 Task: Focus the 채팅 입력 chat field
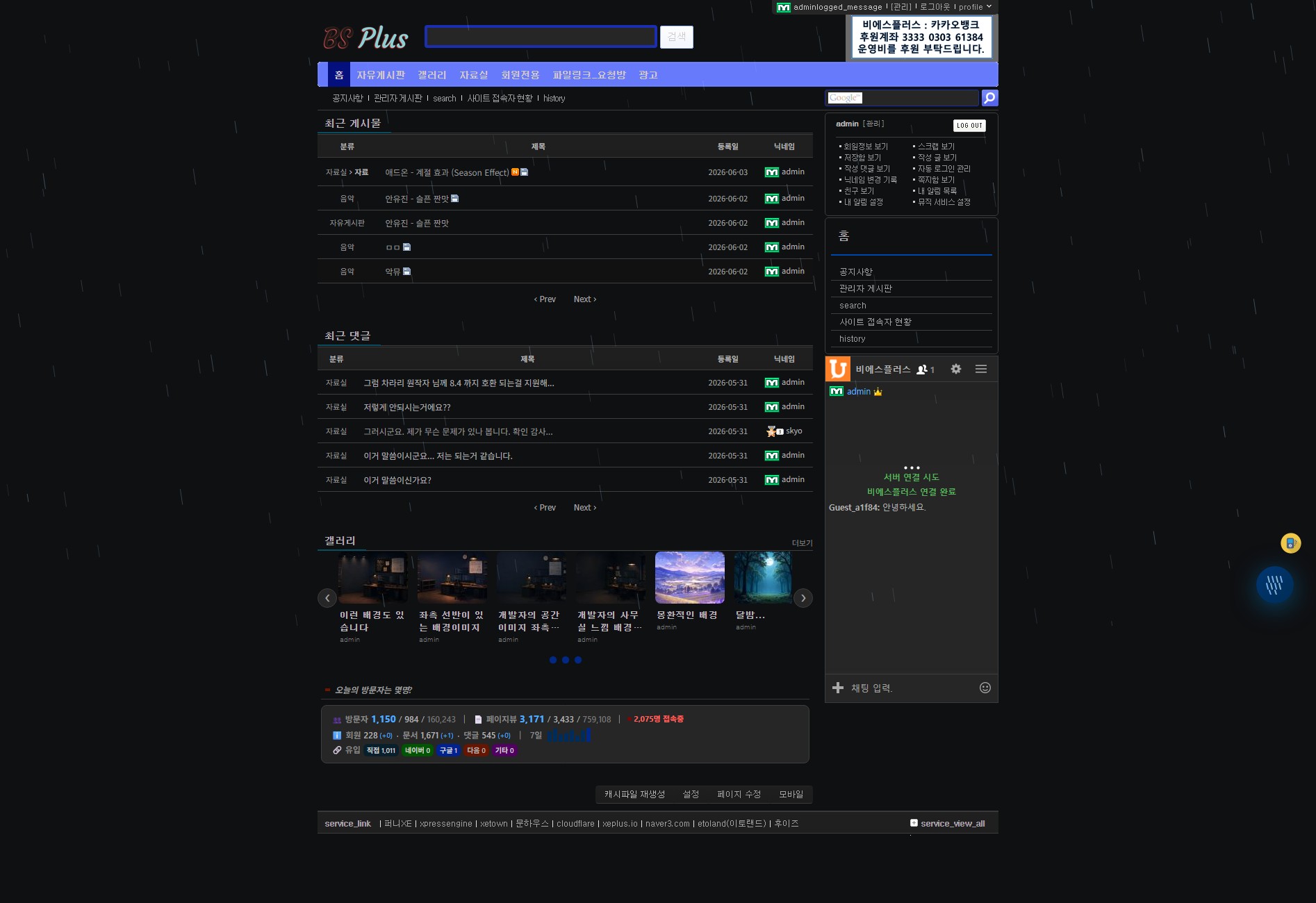click(911, 688)
